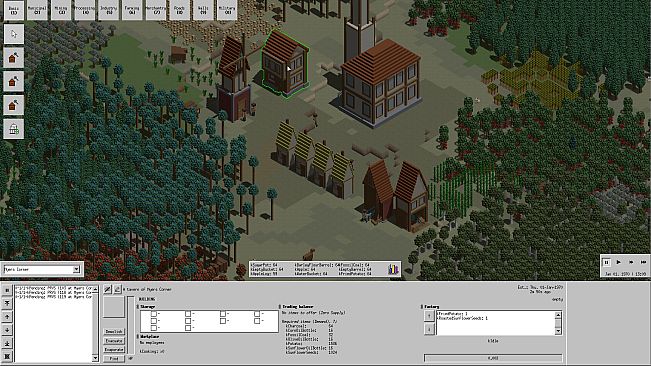Select the Farming build tab
Image resolution: width=651 pixels, height=366 pixels.
coord(132,10)
